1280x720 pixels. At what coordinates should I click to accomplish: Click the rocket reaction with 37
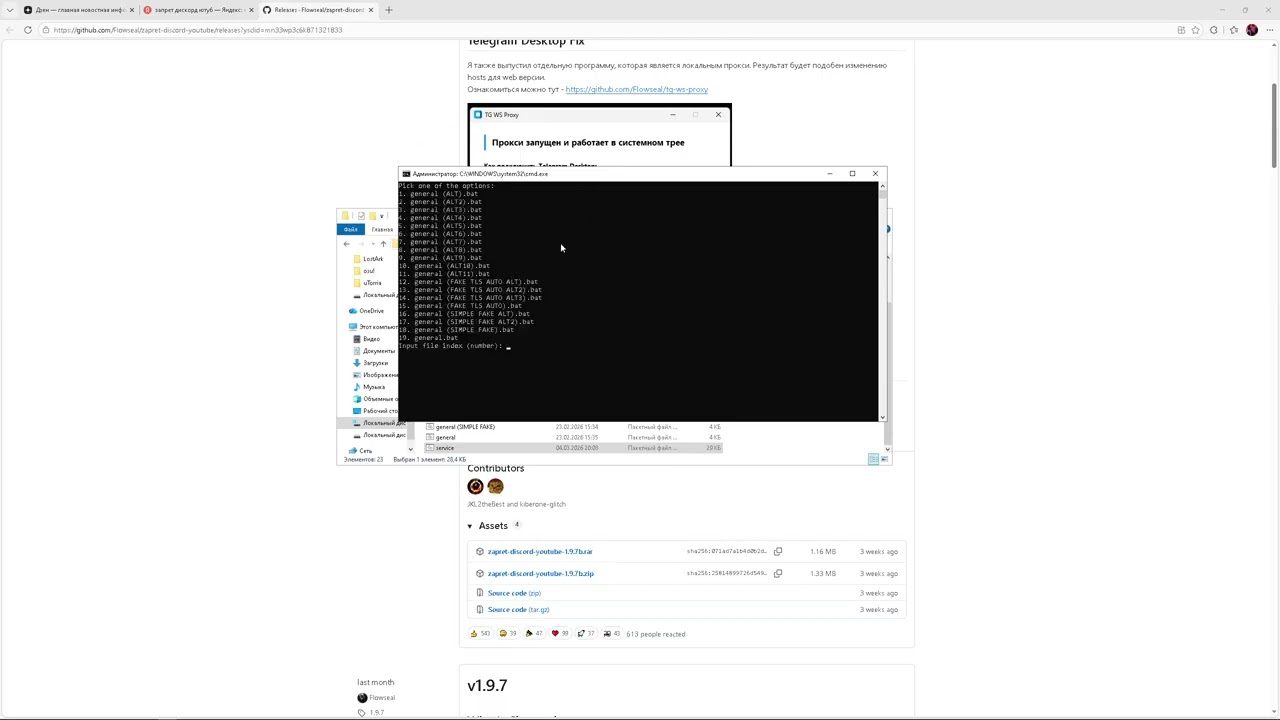point(586,633)
